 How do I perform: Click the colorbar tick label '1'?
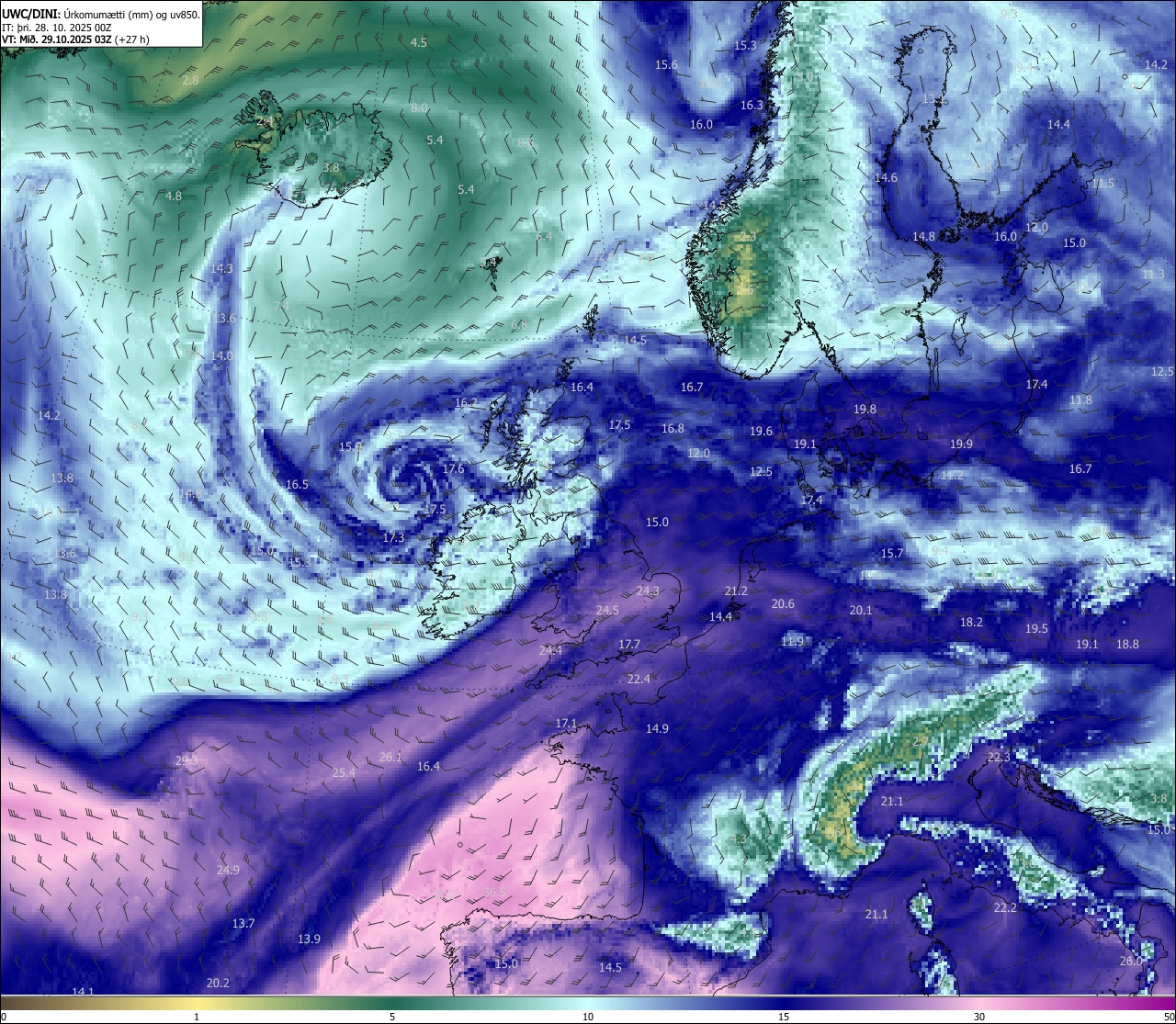pyautogui.click(x=197, y=1017)
